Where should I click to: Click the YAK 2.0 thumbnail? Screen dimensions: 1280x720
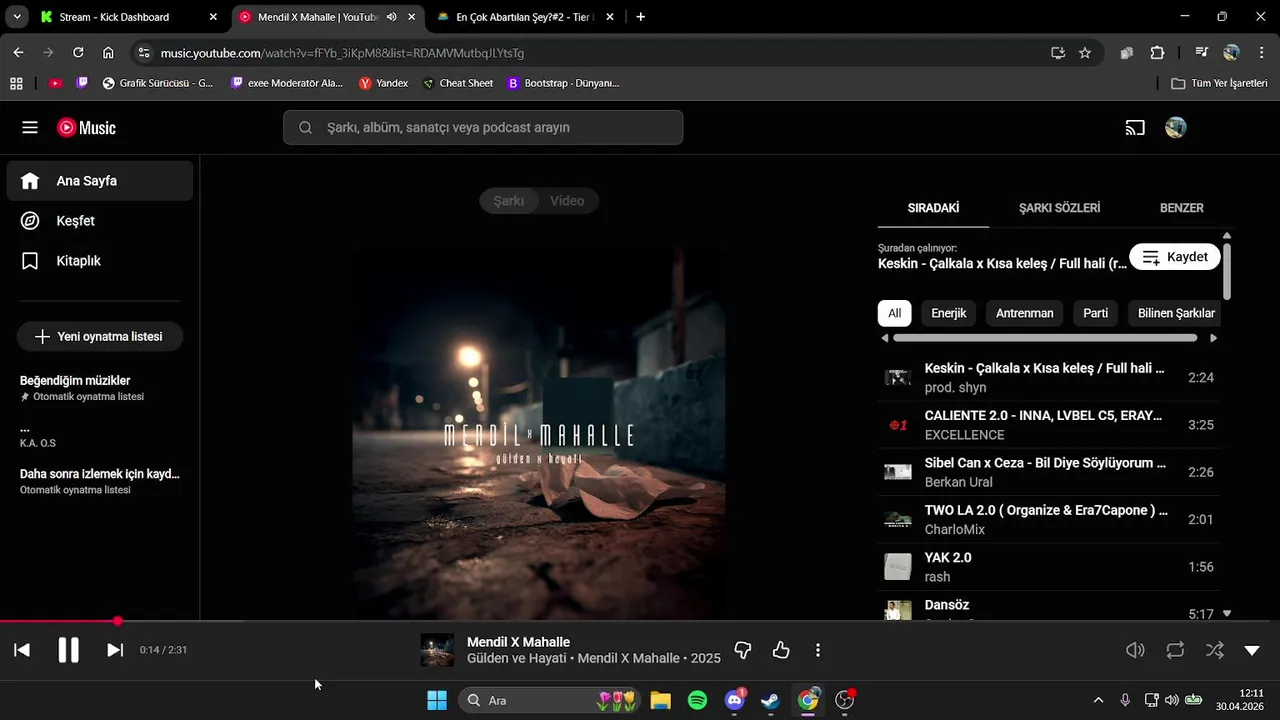pyautogui.click(x=898, y=567)
